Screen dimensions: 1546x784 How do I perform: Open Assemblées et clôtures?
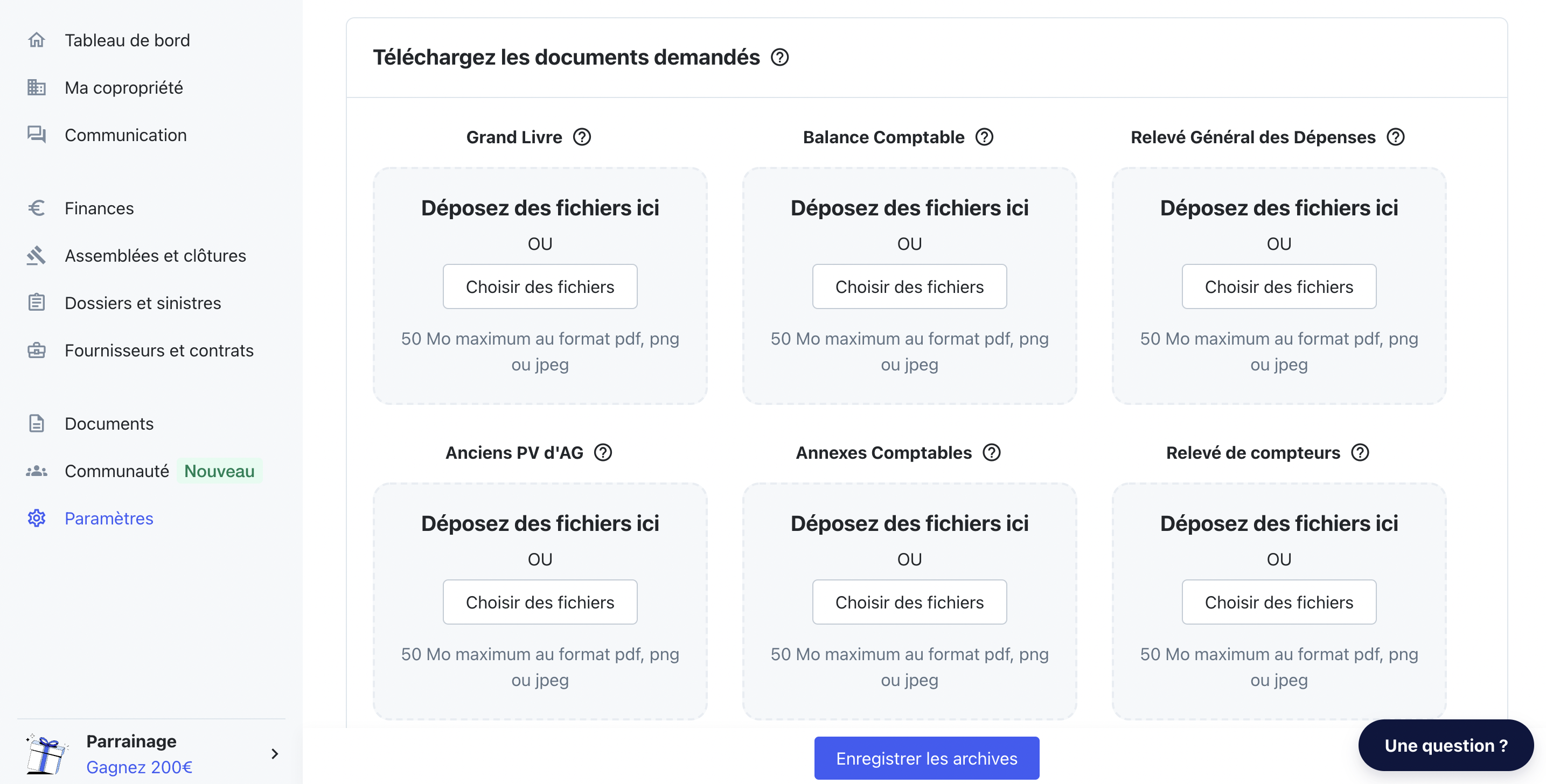tap(156, 256)
